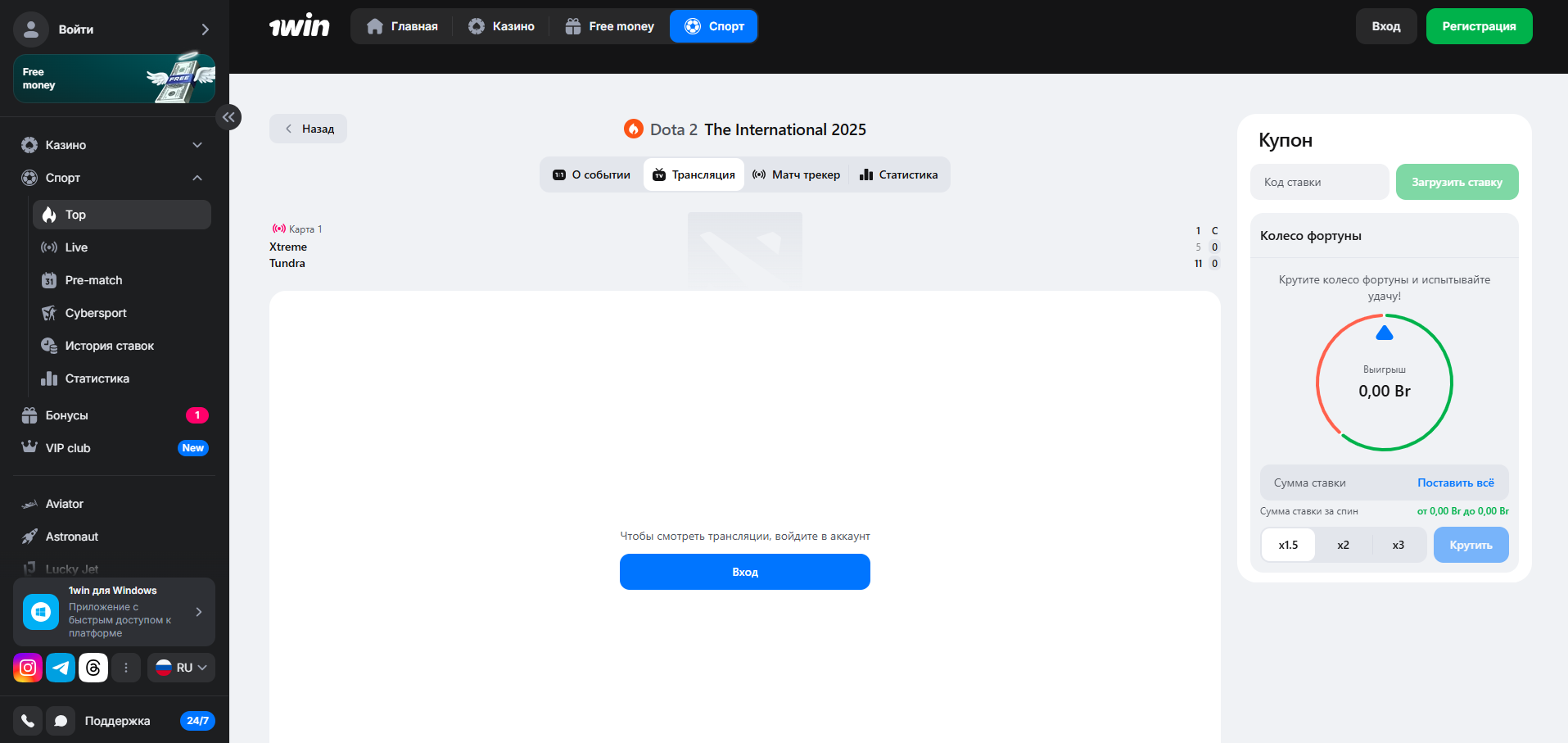The height and width of the screenshot is (743, 1568).
Task: Click the user avatar icon
Action: click(31, 29)
